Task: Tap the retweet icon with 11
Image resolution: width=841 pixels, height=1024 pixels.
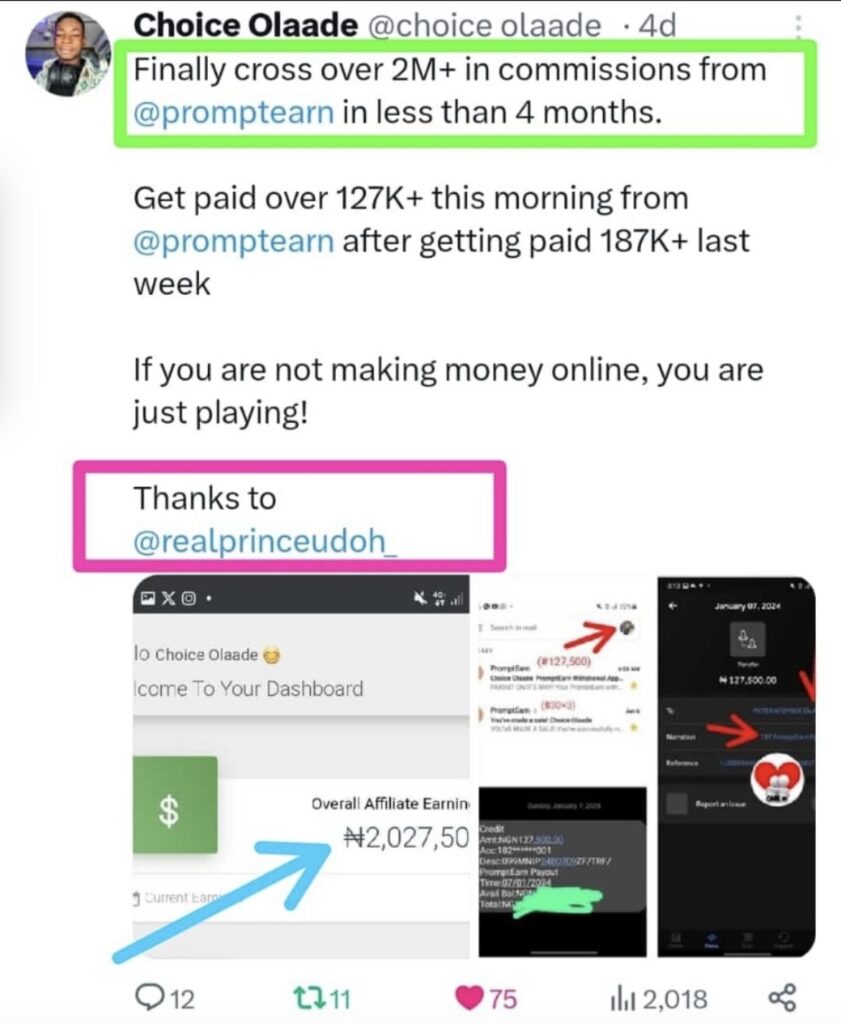Action: [x=309, y=998]
